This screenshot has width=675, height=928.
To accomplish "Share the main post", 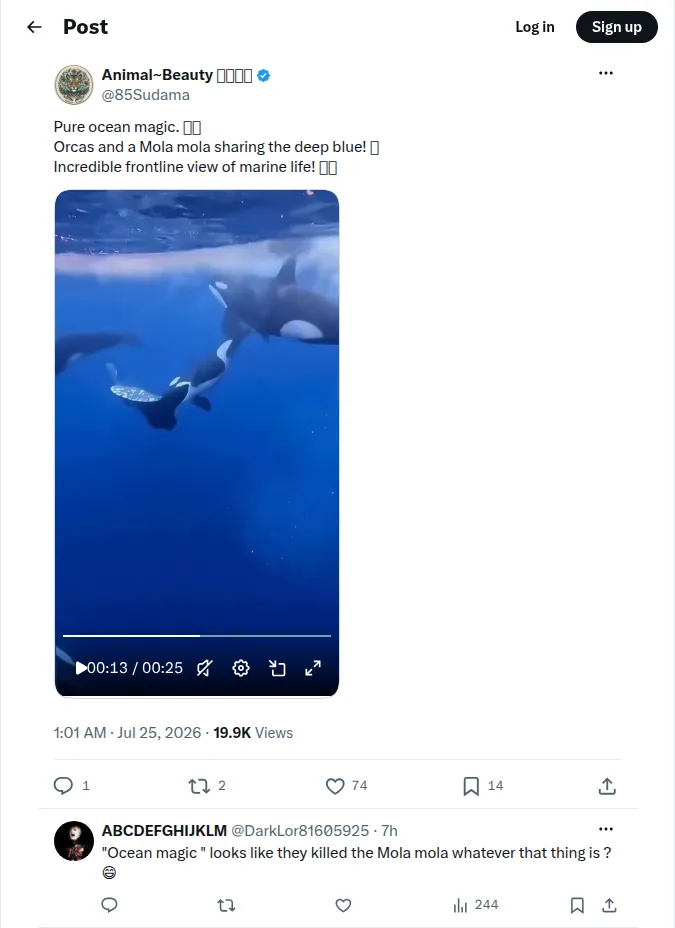I will 607,786.
